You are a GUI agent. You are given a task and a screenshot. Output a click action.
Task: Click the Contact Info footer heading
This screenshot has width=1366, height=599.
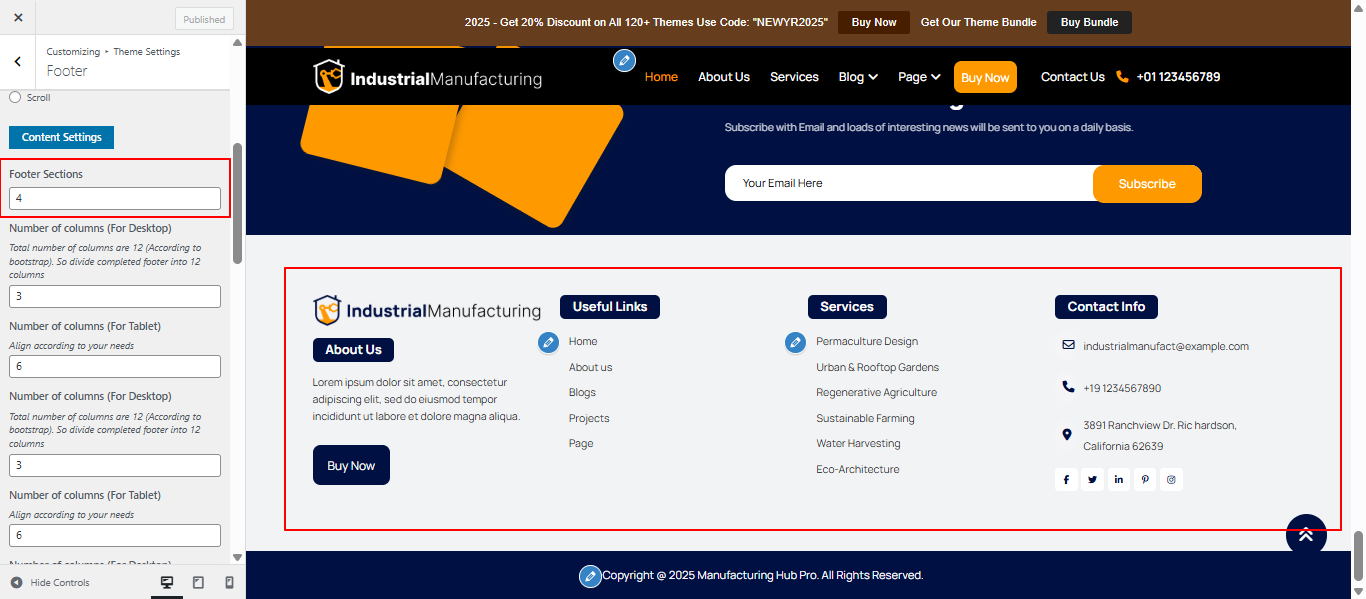click(x=1106, y=307)
